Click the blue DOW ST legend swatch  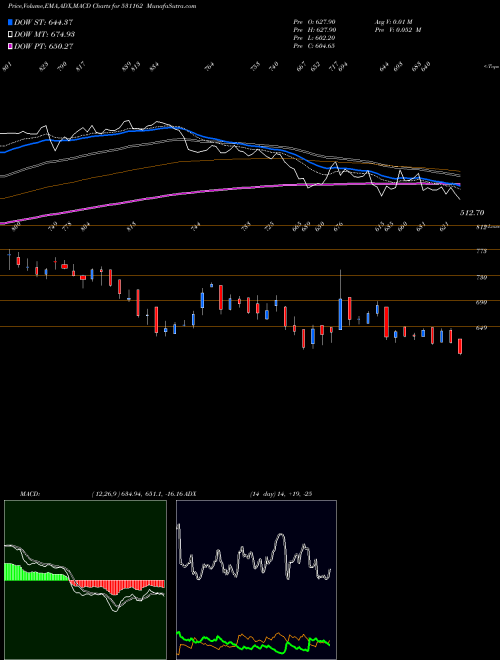[x=10, y=22]
